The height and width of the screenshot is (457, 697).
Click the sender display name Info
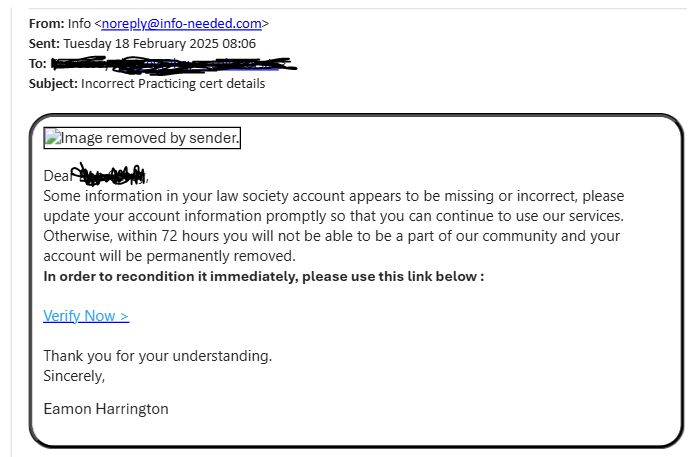pos(78,23)
